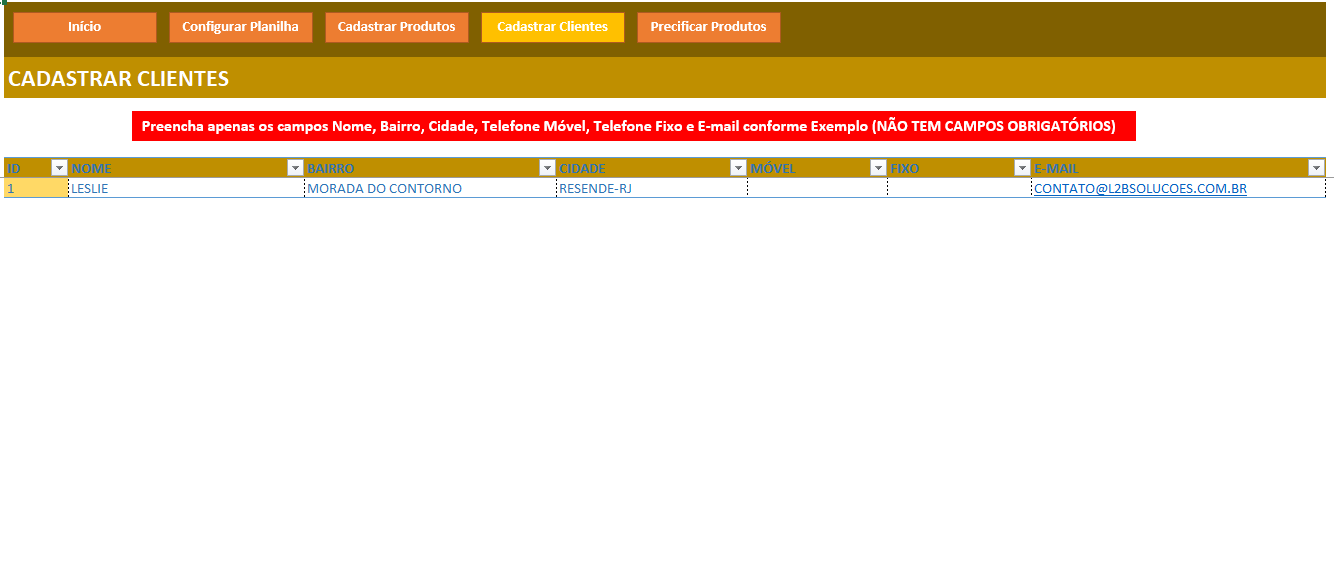Screen dimensions: 1334x587
Task: Click the LESLIE name cell
Action: pos(185,188)
